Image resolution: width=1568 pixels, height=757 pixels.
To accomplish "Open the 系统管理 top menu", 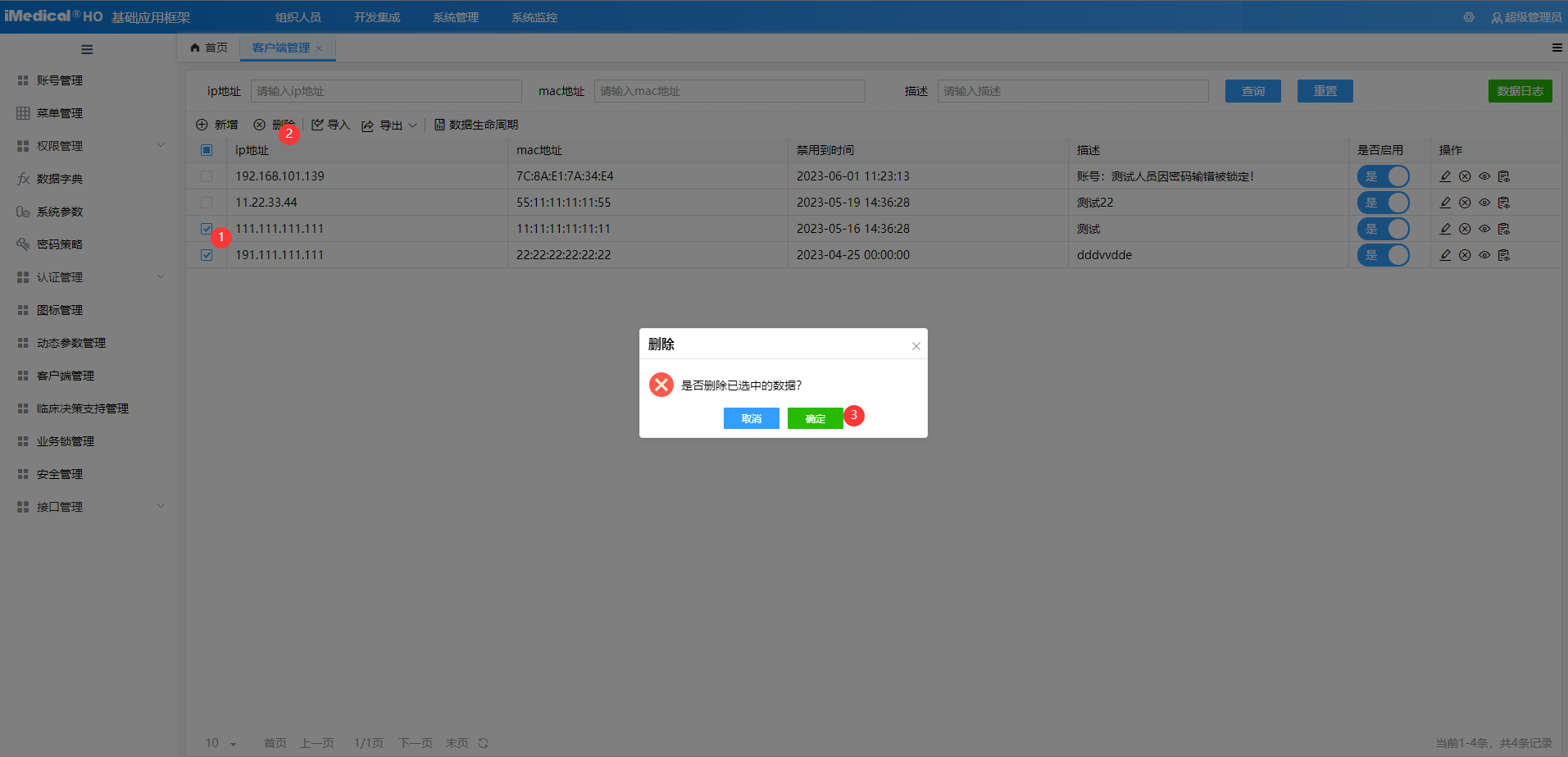I will 456,17.
